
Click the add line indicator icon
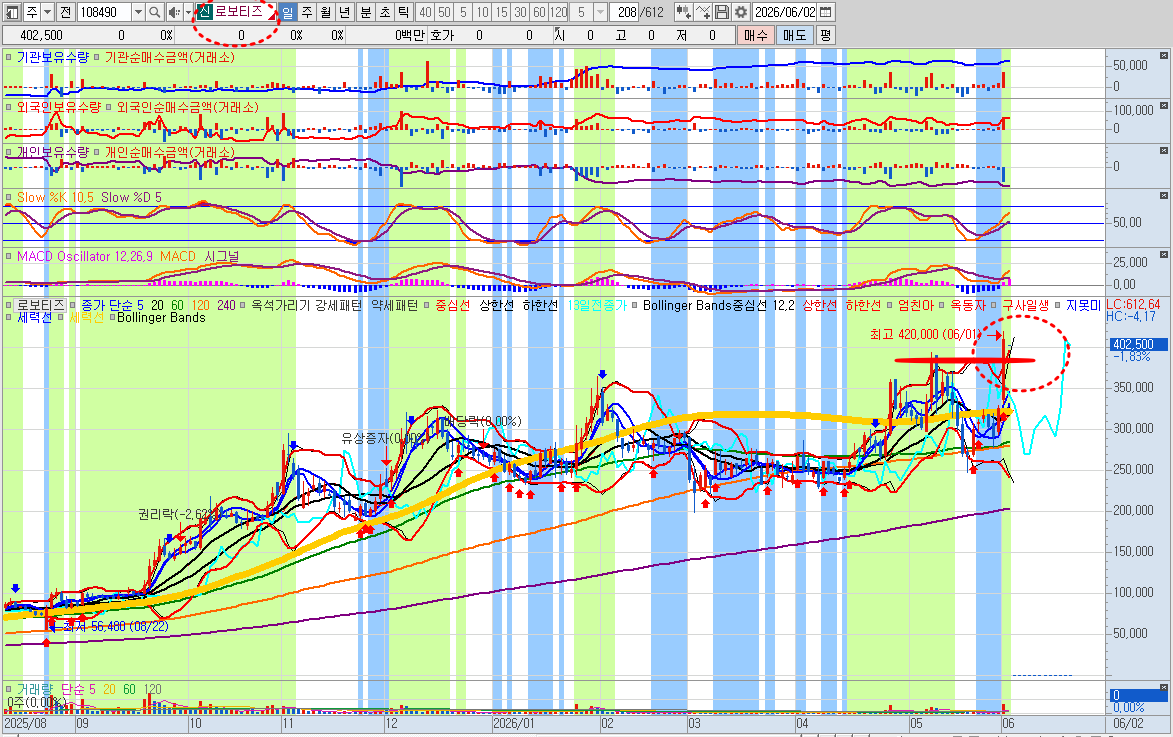point(702,12)
